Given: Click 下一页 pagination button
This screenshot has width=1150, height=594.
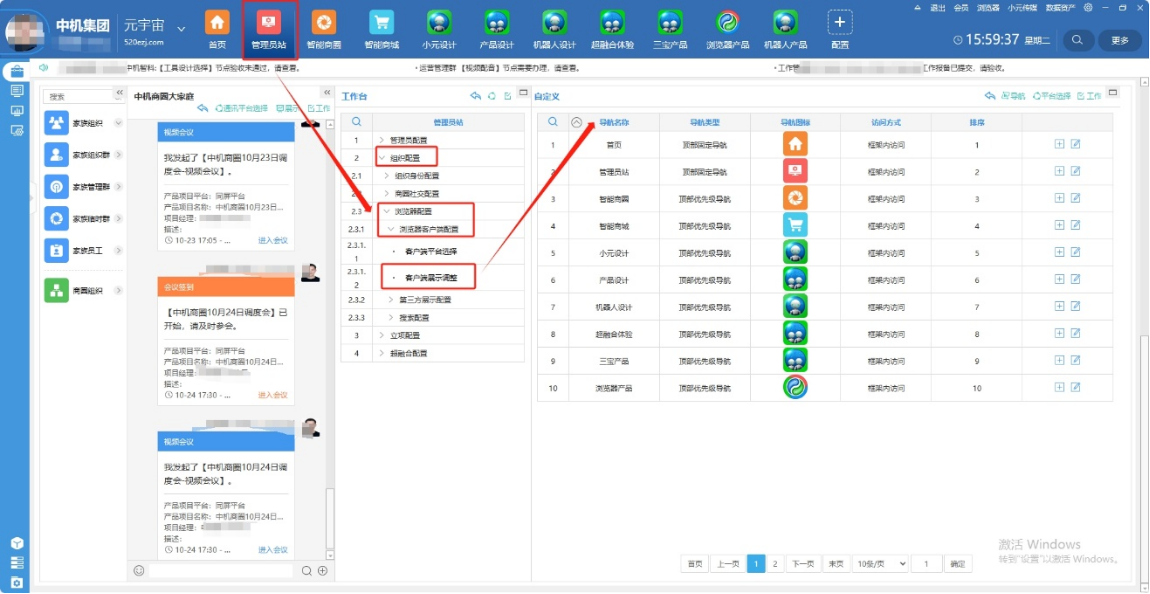Looking at the screenshot, I should [804, 563].
